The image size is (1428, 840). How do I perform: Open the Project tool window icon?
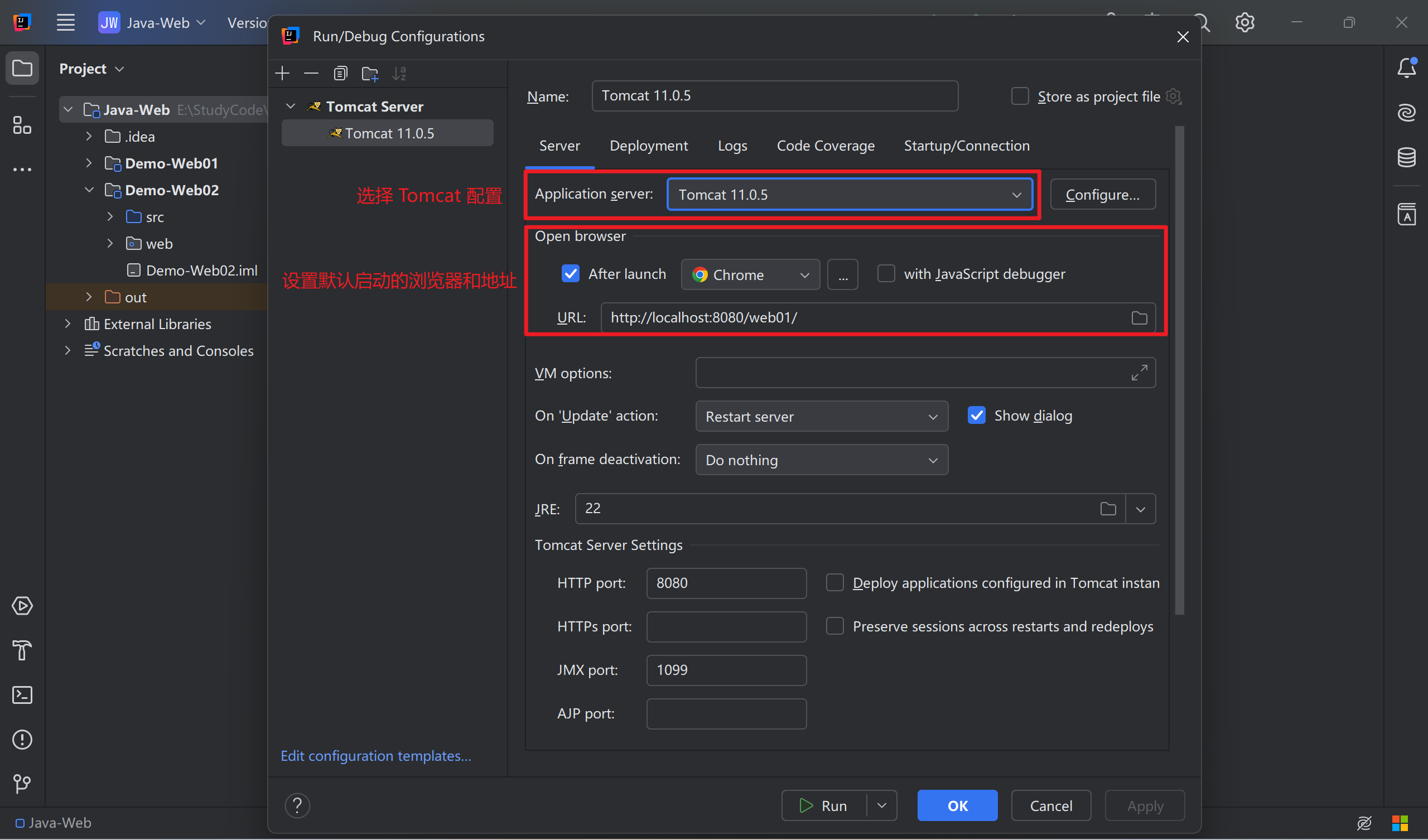22,69
